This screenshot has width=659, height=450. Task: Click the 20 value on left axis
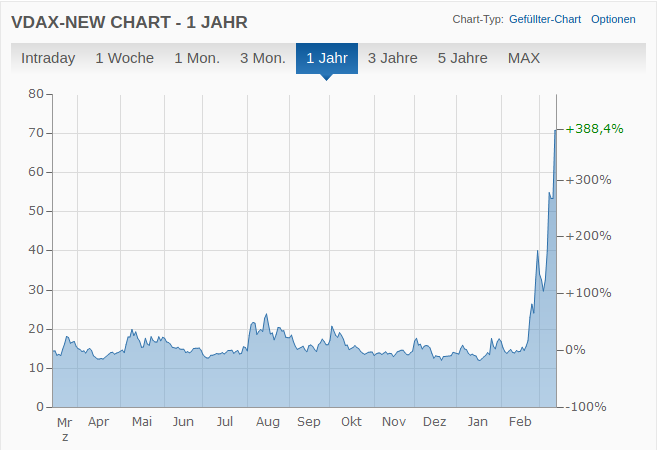click(36, 329)
